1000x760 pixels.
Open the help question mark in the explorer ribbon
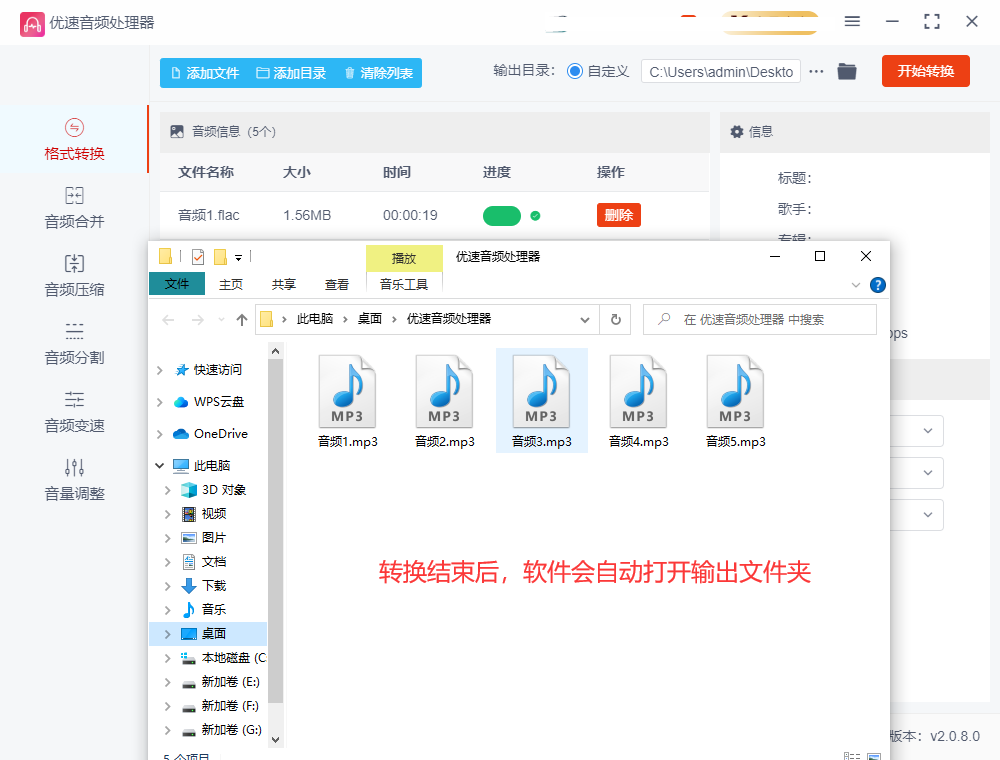[x=877, y=284]
